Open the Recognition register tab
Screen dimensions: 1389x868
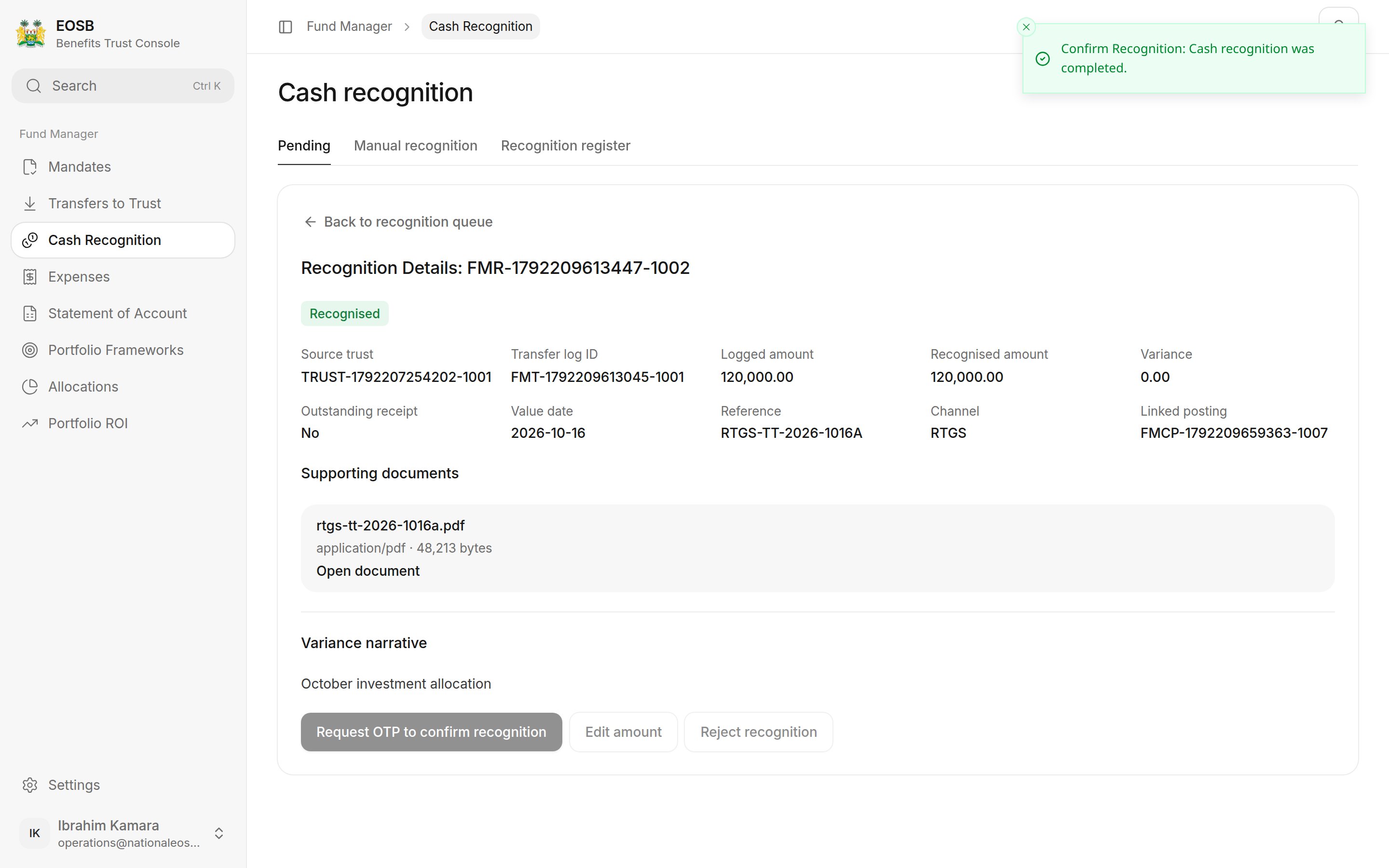click(x=565, y=146)
